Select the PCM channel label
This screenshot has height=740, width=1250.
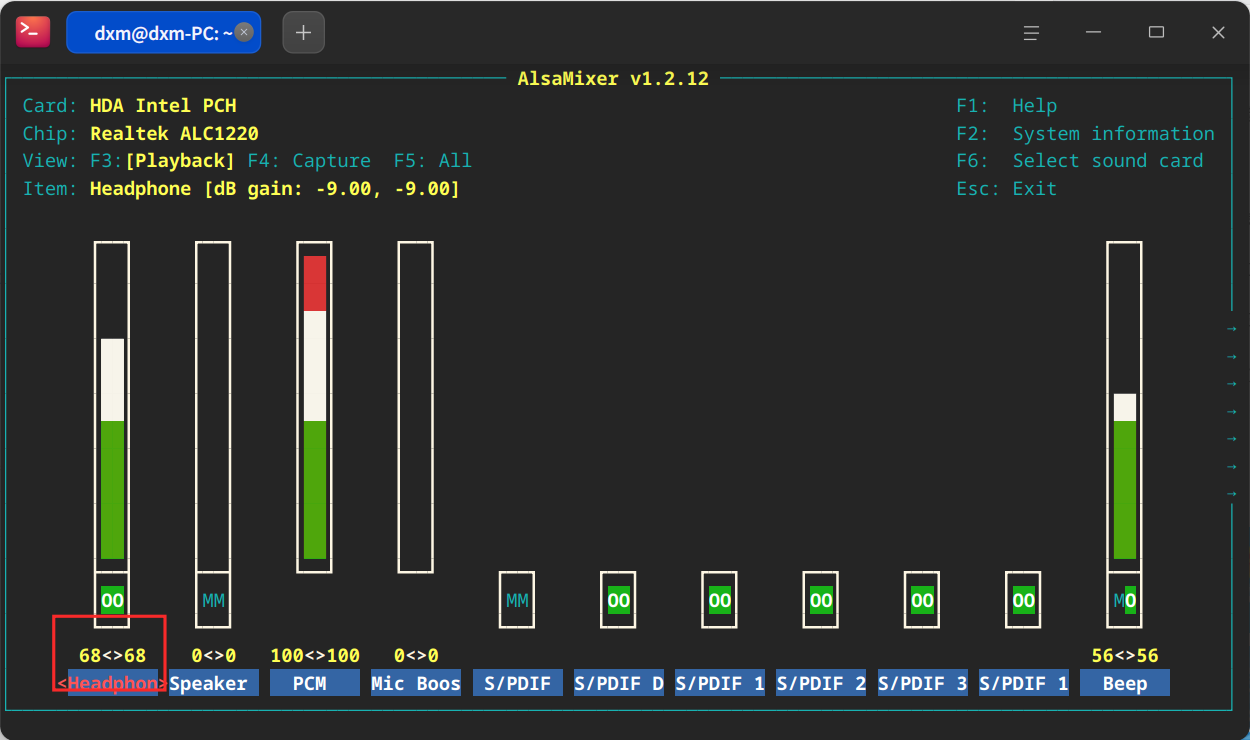[x=315, y=684]
